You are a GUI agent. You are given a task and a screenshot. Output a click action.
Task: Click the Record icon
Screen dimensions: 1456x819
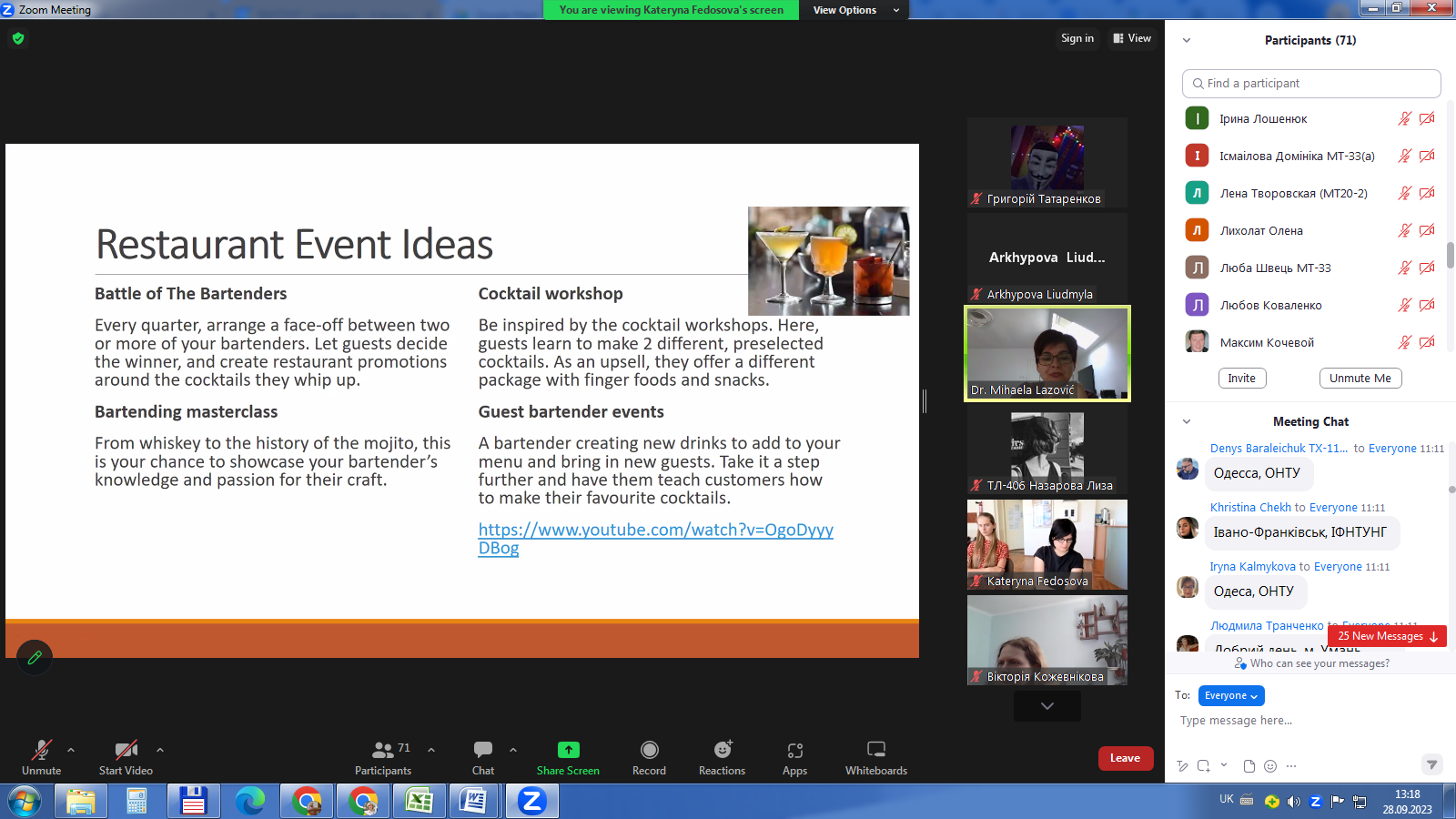click(x=649, y=750)
